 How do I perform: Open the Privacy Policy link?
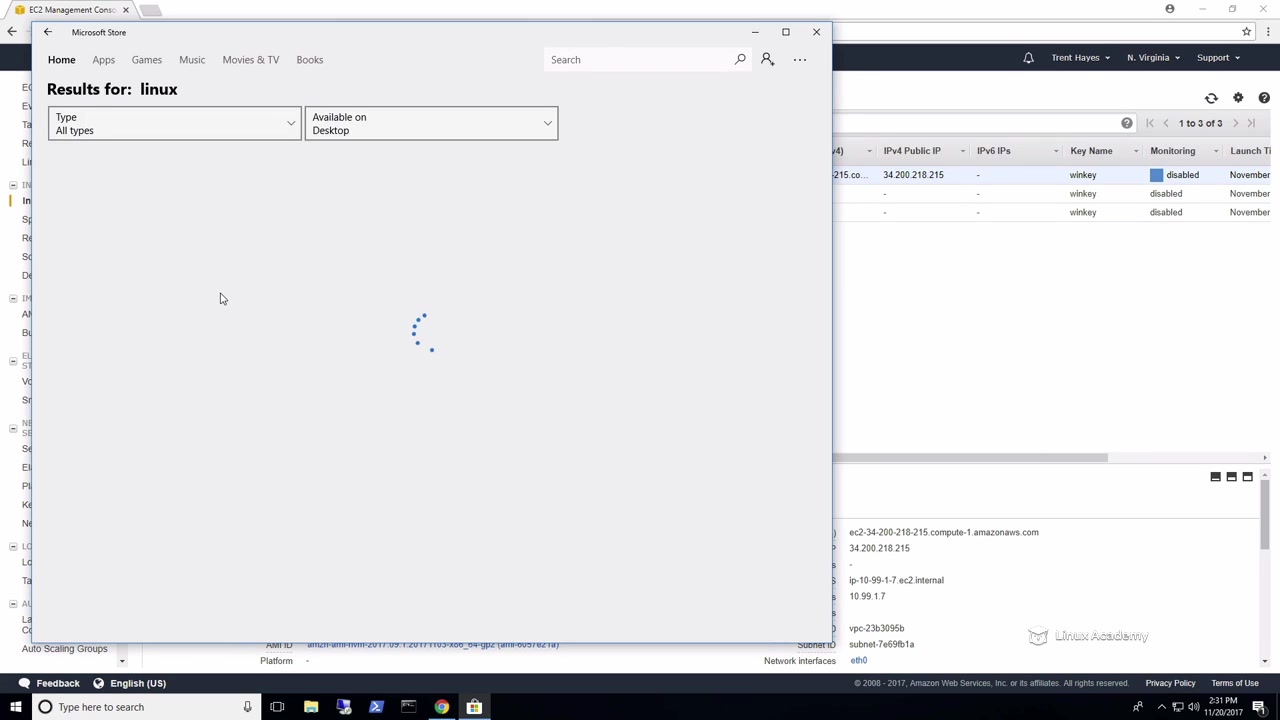pyautogui.click(x=1170, y=683)
